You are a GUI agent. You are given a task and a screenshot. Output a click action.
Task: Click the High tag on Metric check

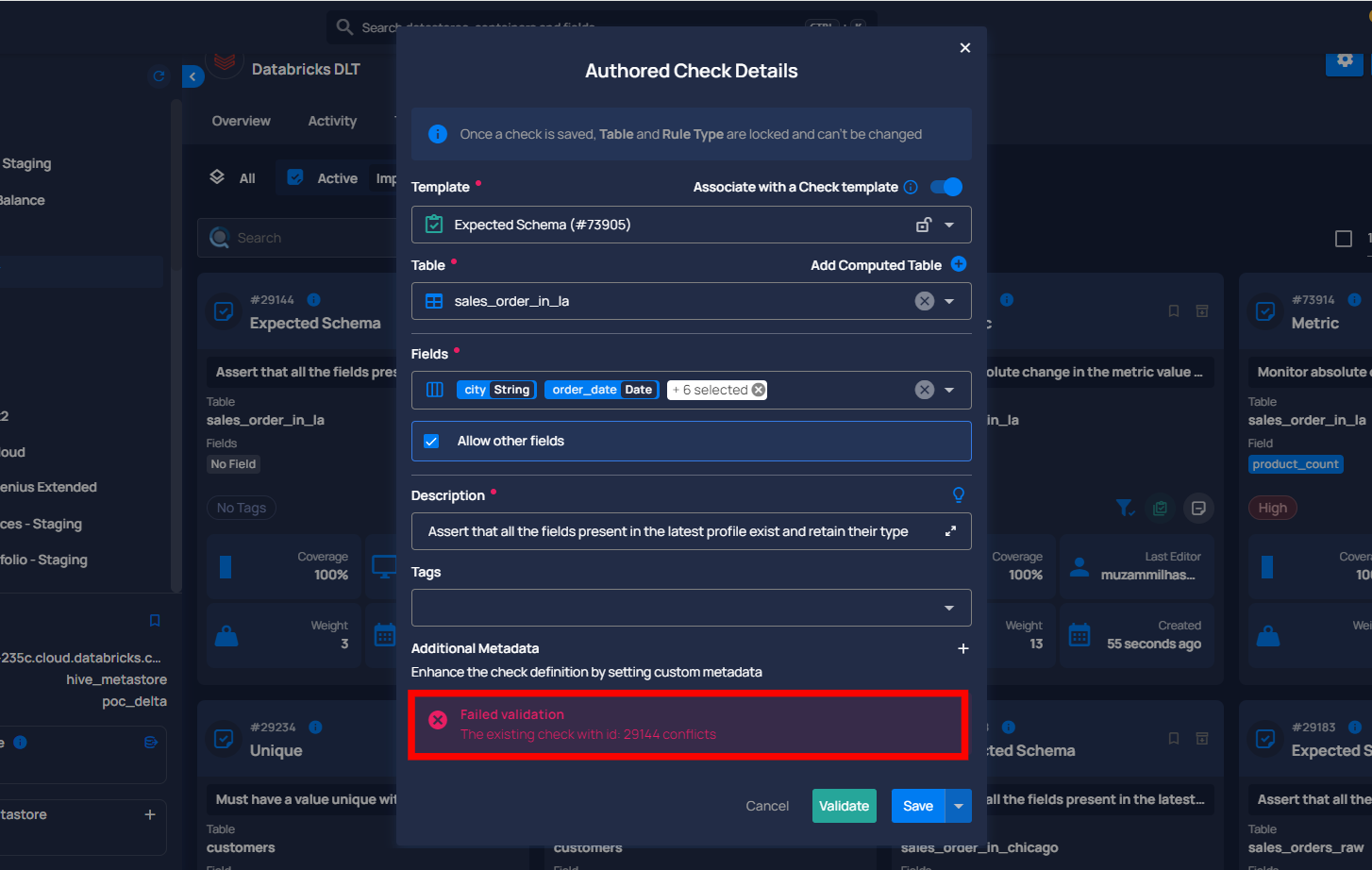coord(1272,508)
